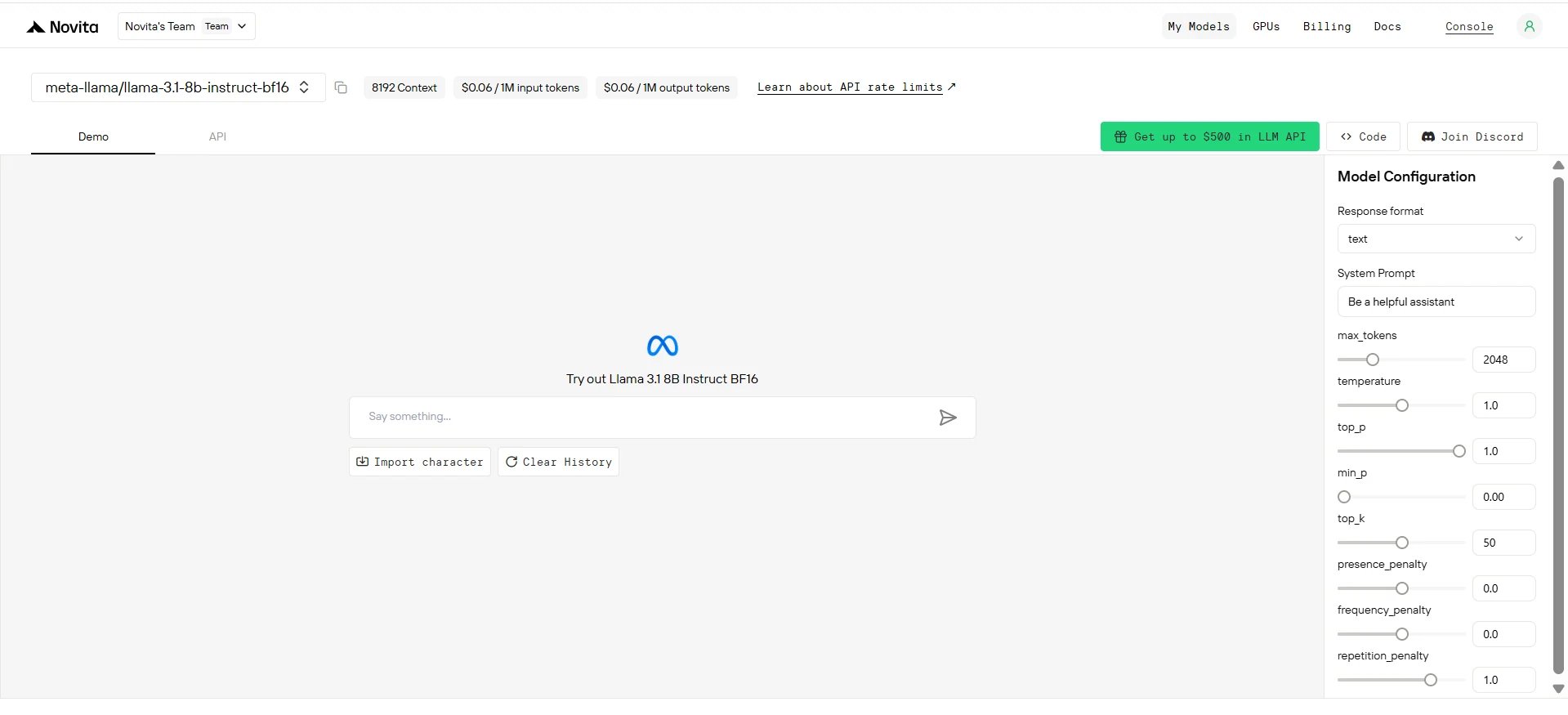Open Billing page
Image resolution: width=1568 pixels, height=715 pixels.
pos(1326,26)
